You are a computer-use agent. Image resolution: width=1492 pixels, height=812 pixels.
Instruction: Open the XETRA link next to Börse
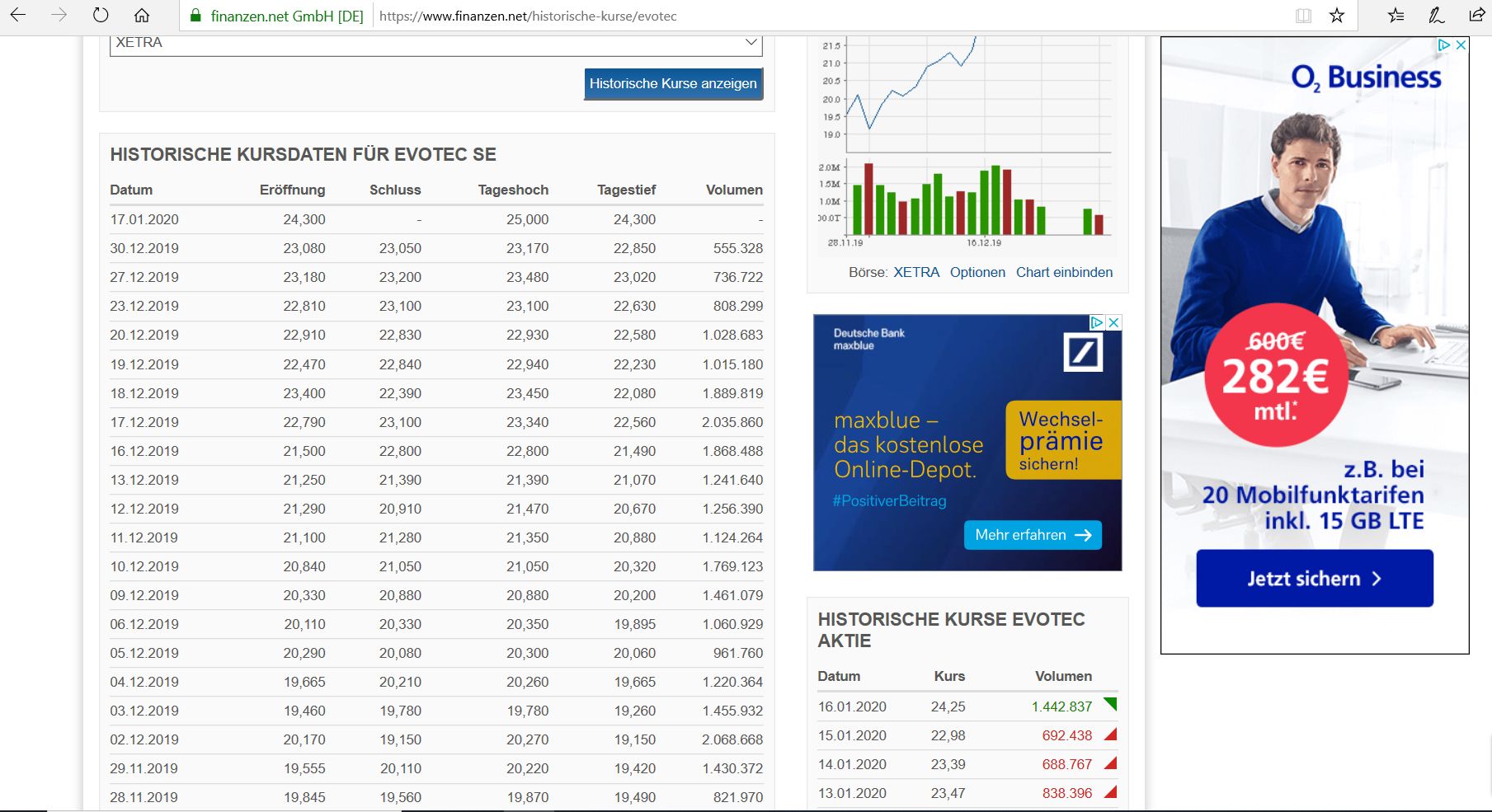point(916,272)
